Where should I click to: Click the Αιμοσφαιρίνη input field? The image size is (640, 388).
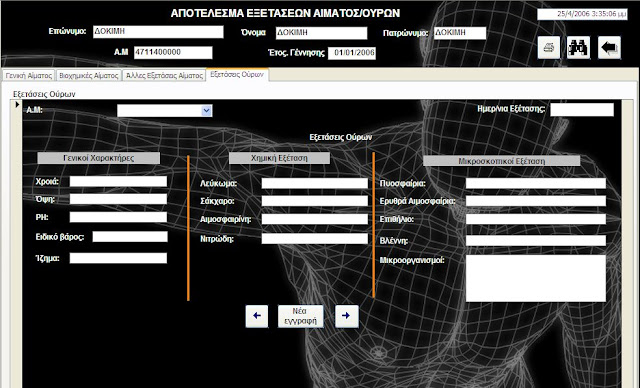point(314,219)
